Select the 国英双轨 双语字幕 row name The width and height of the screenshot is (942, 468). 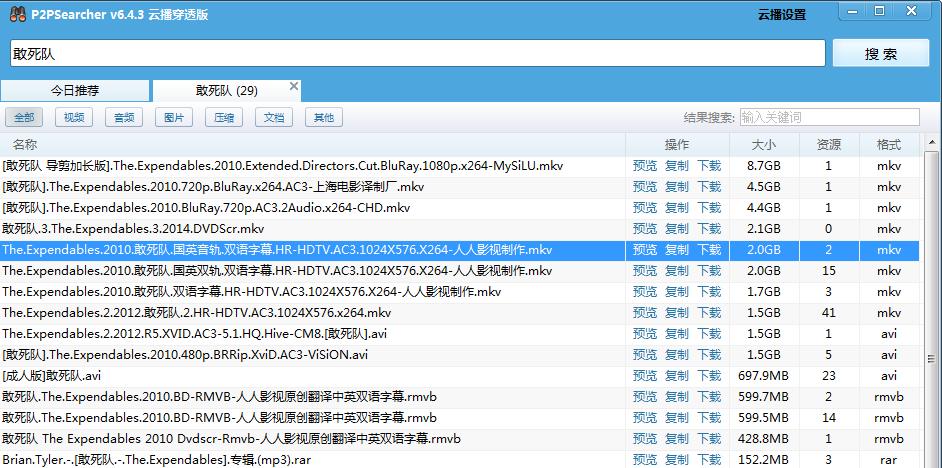click(x=278, y=271)
